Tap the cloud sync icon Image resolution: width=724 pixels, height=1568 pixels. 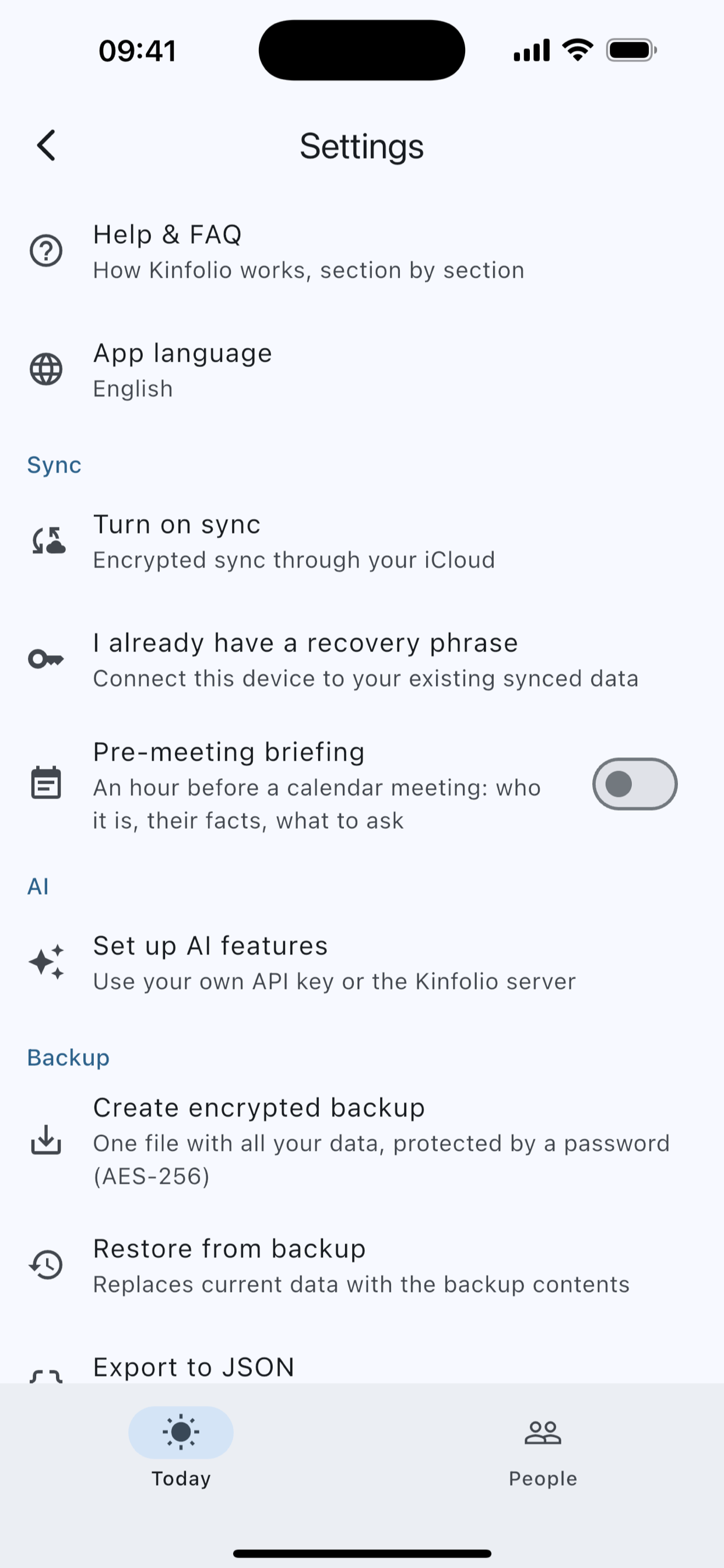pyautogui.click(x=47, y=541)
